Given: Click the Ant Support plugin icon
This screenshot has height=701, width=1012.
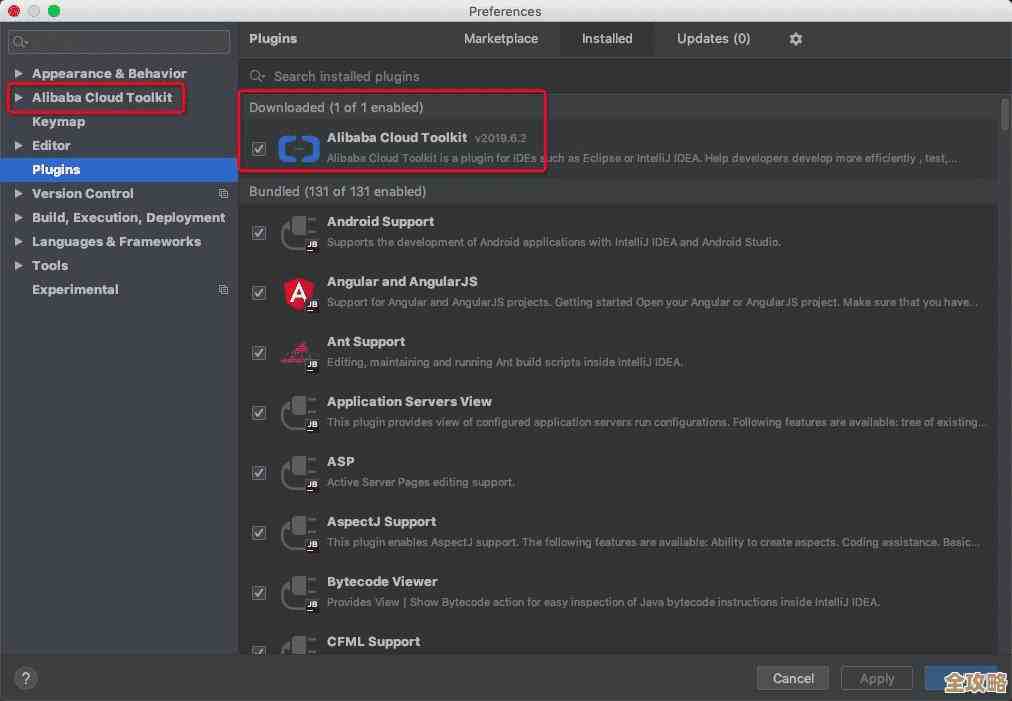Looking at the screenshot, I should coord(298,352).
